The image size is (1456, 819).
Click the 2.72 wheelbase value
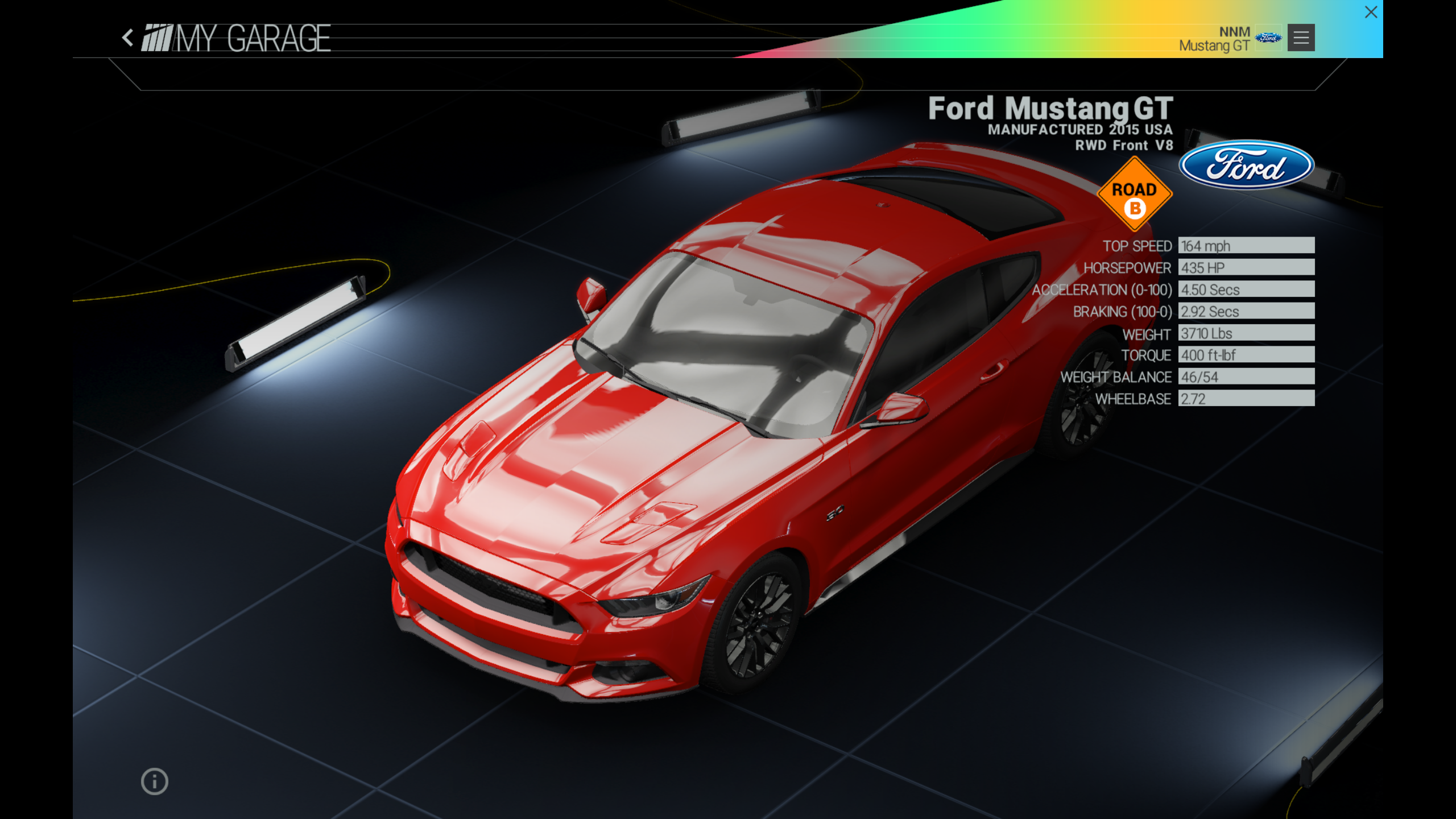(1246, 399)
